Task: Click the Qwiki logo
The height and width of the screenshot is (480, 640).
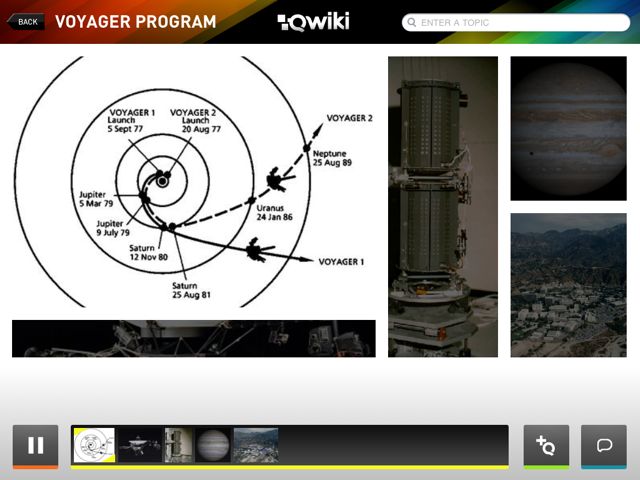Action: click(x=313, y=22)
